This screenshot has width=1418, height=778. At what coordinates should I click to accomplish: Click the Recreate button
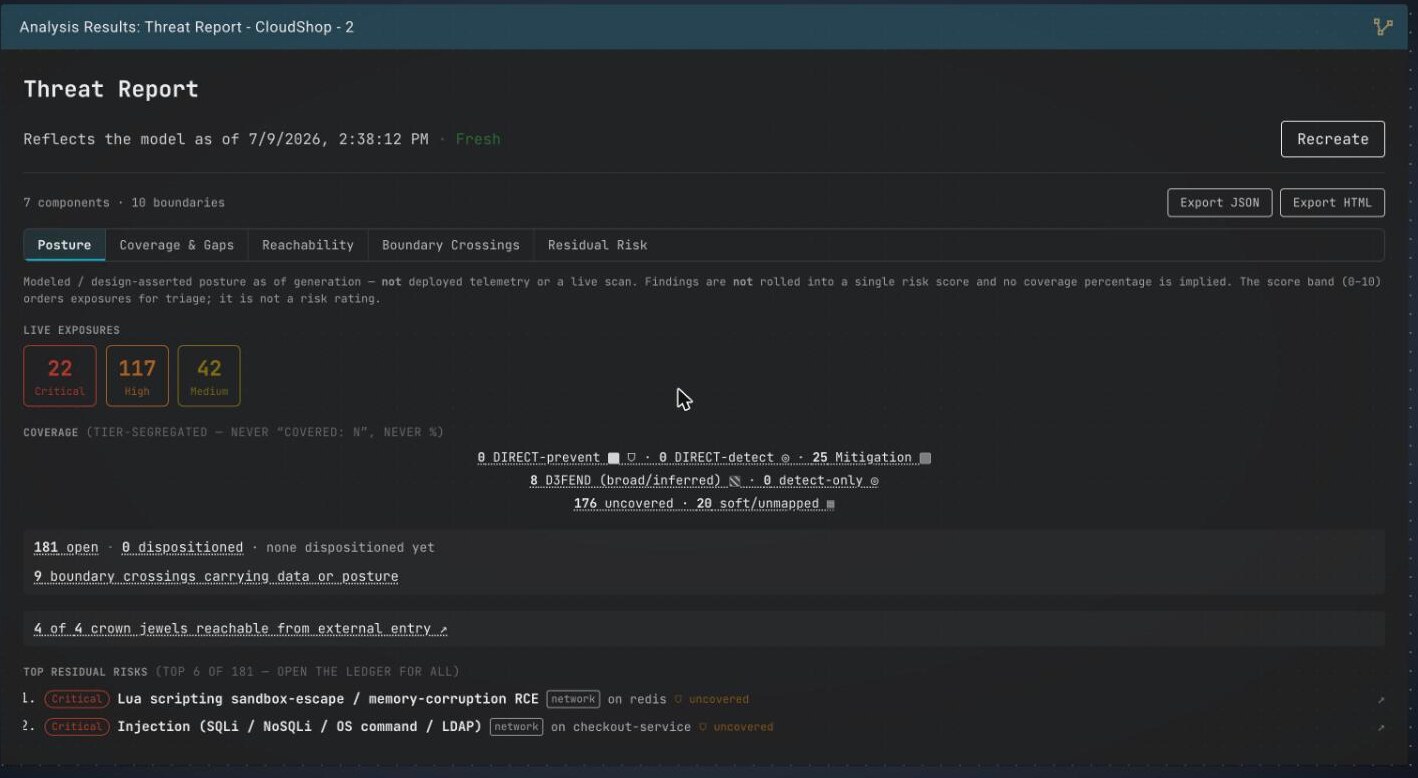(1332, 139)
